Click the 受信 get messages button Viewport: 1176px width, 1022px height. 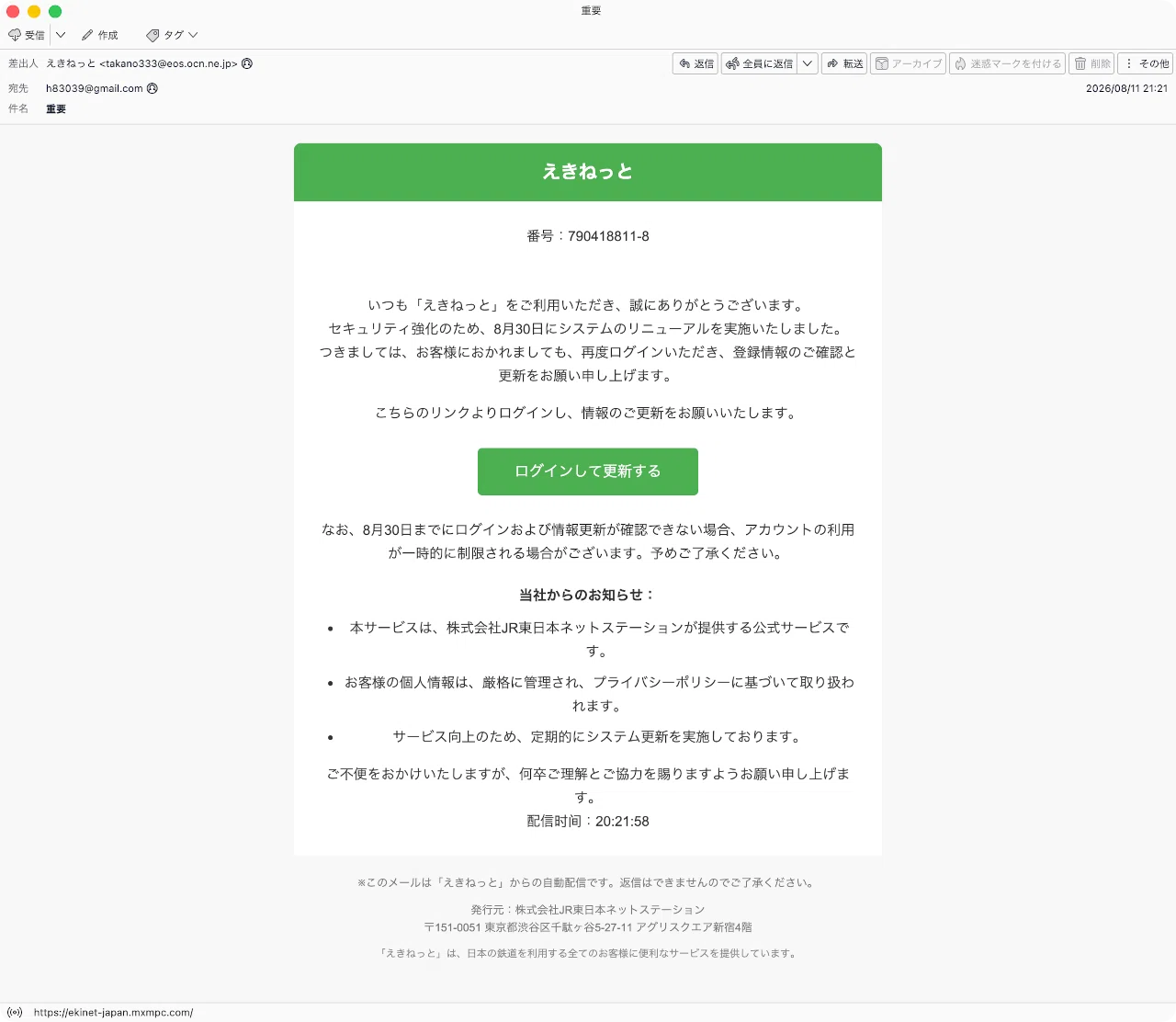(x=27, y=35)
